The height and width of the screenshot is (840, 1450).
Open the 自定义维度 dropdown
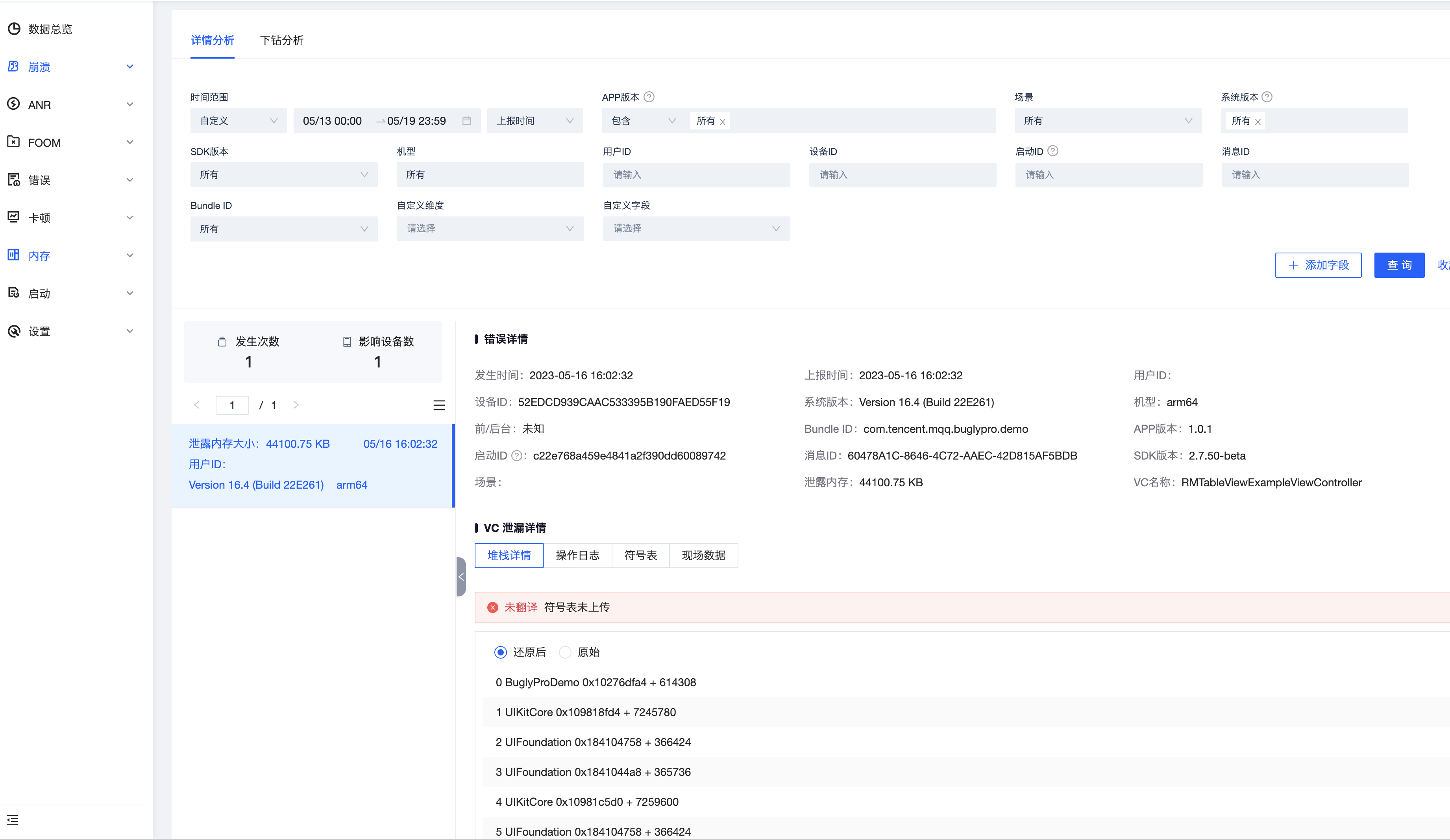(x=490, y=229)
